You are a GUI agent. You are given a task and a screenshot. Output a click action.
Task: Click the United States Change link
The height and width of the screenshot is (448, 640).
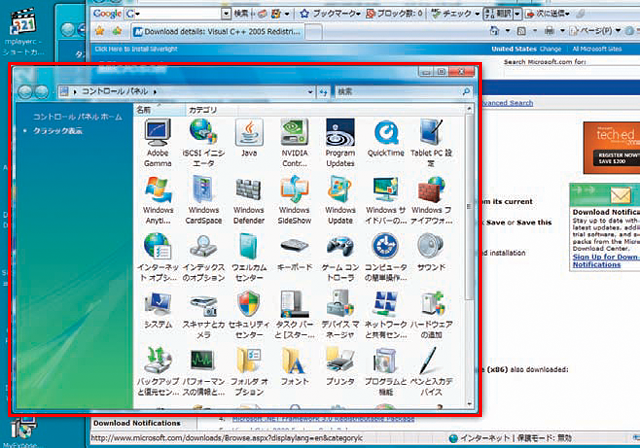(551, 49)
